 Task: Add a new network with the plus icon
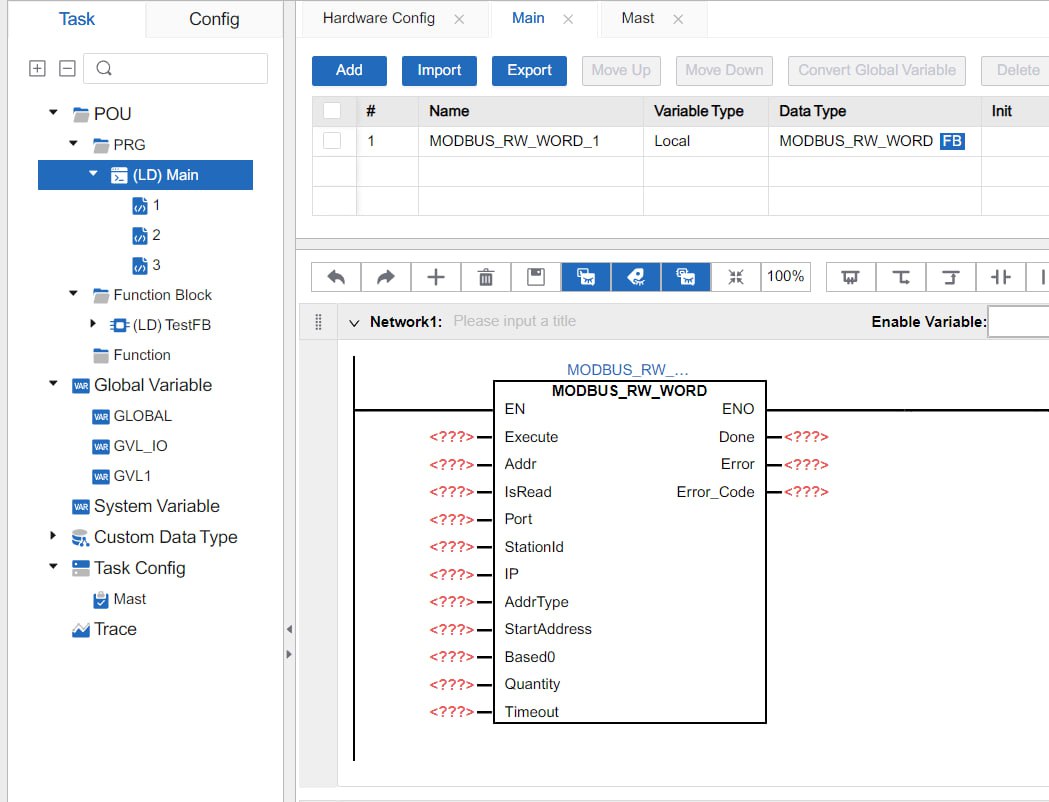coord(436,277)
